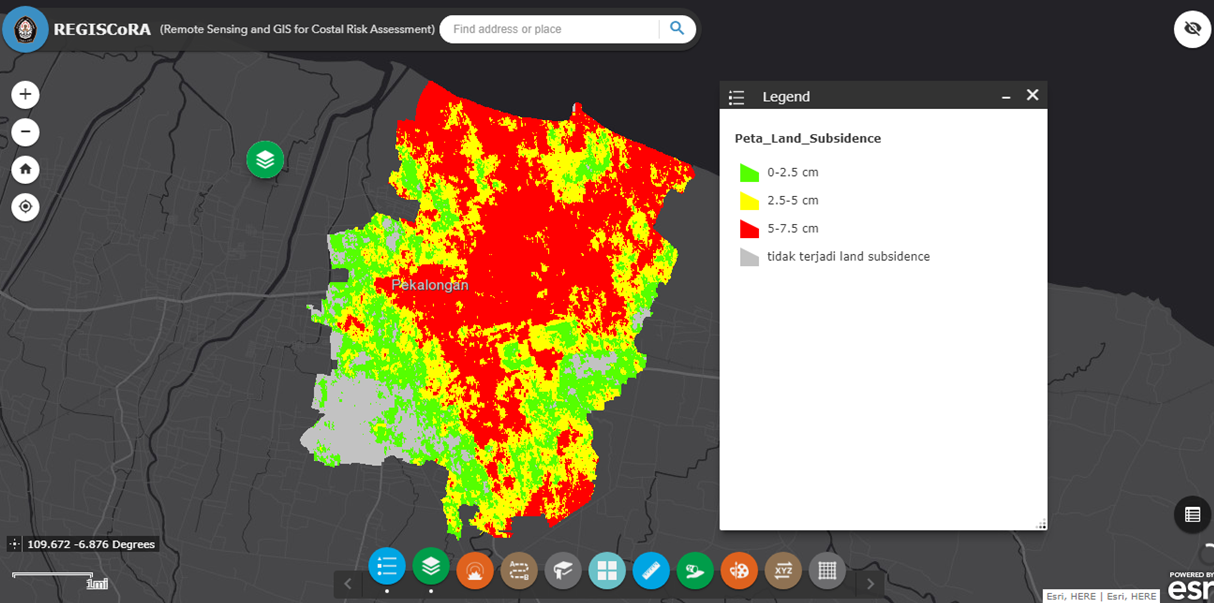Click the gray no-subsidence legend swatch
The width and height of the screenshot is (1214, 603).
(x=749, y=257)
